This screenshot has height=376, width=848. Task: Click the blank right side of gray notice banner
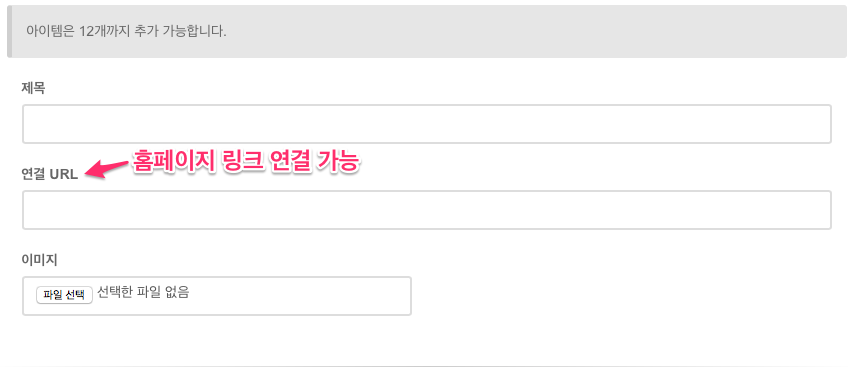pyautogui.click(x=541, y=31)
